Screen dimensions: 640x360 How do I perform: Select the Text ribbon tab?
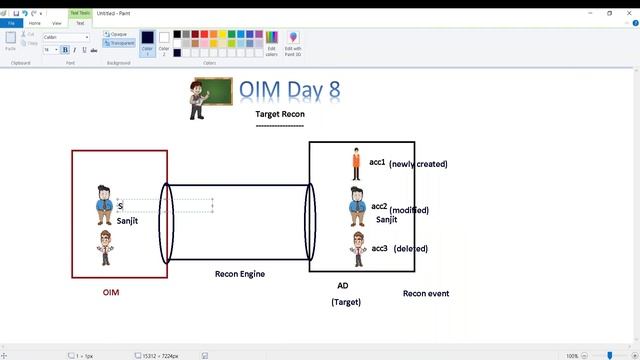coord(80,23)
